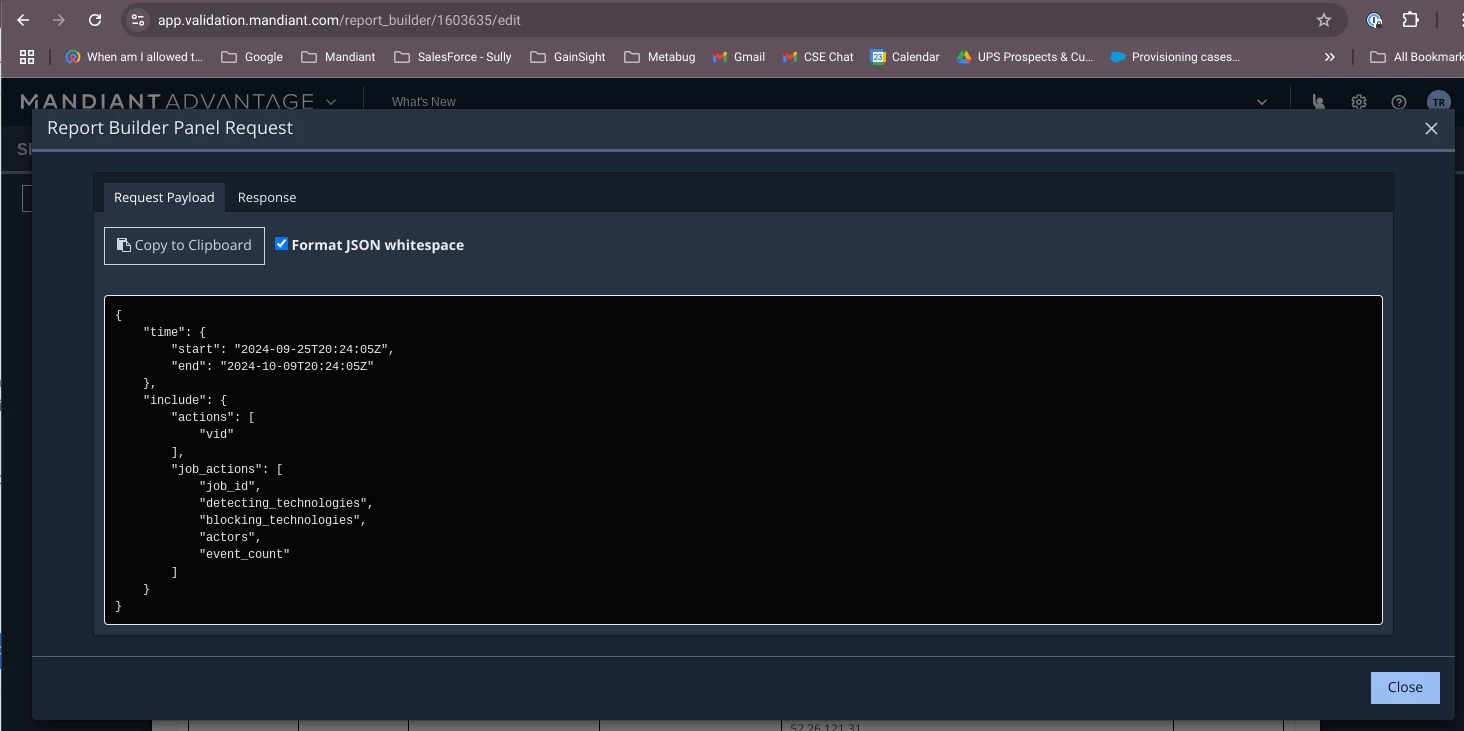Click the browser back arrow
The width and height of the screenshot is (1464, 731).
[x=23, y=20]
